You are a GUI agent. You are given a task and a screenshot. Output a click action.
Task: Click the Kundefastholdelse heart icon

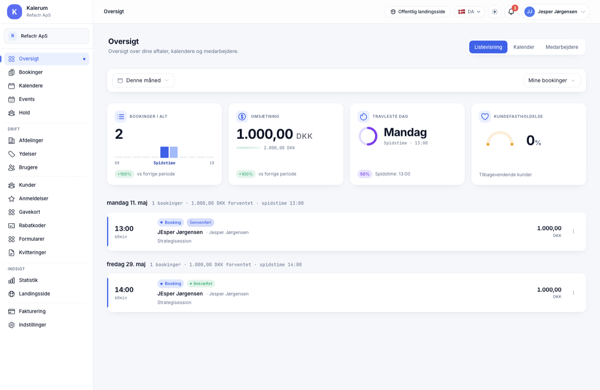pos(485,116)
